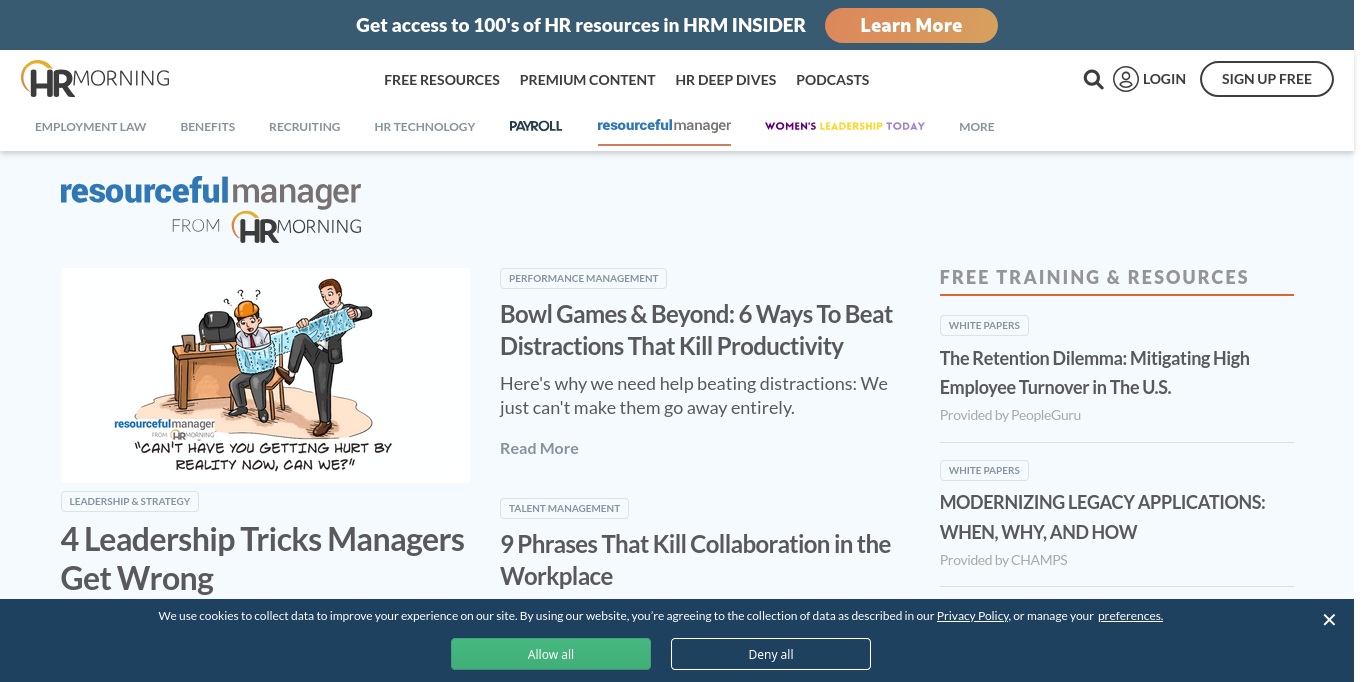Open Women's Leadership Today tab

845,126
